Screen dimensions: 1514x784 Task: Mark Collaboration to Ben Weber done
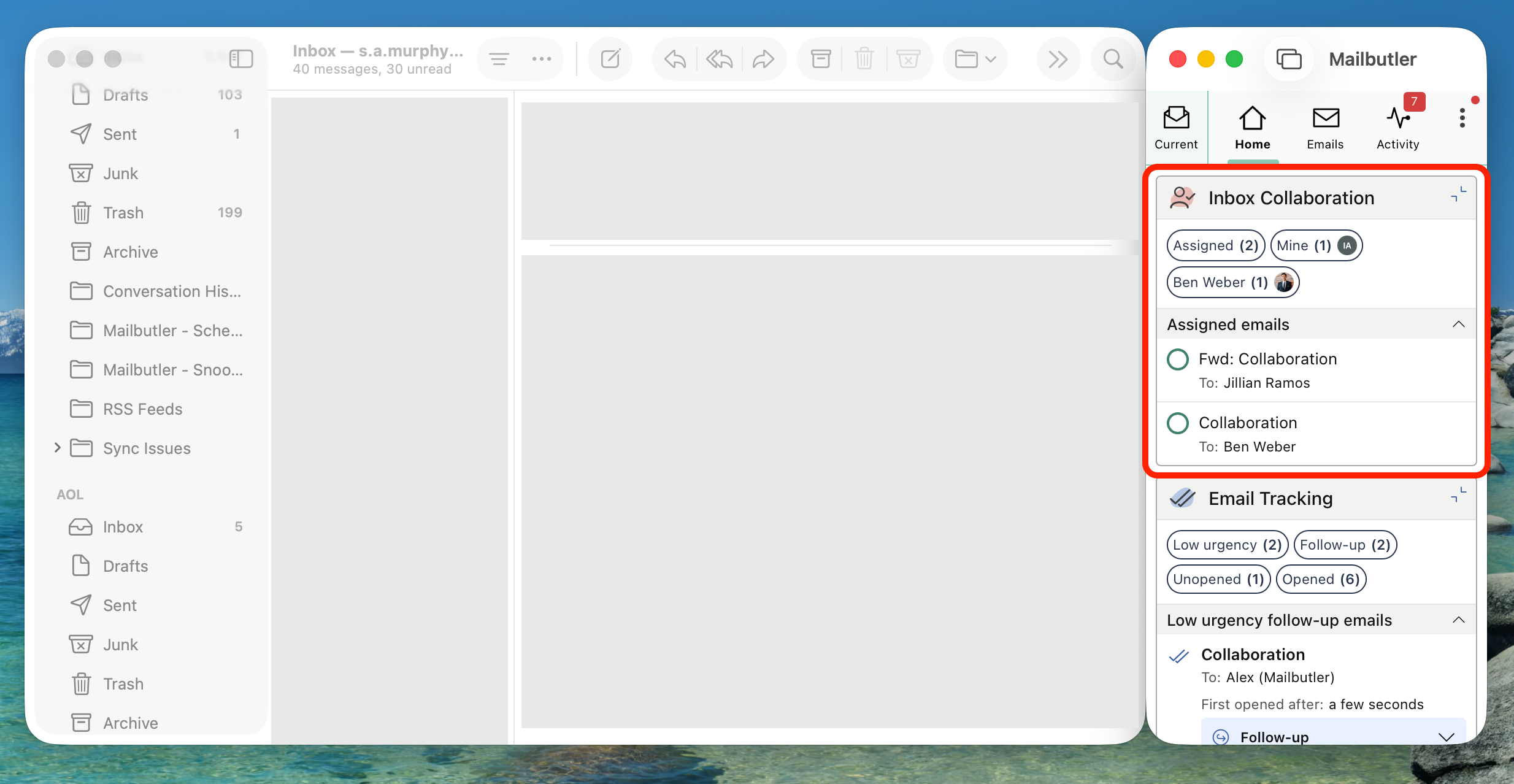[x=1178, y=423]
